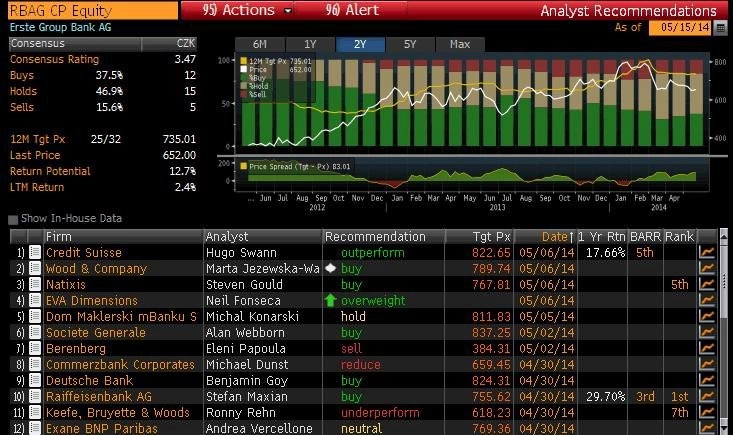This screenshot has width=733, height=435.
Task: Open the Deutsche Bank report document icon
Action: tap(35, 380)
